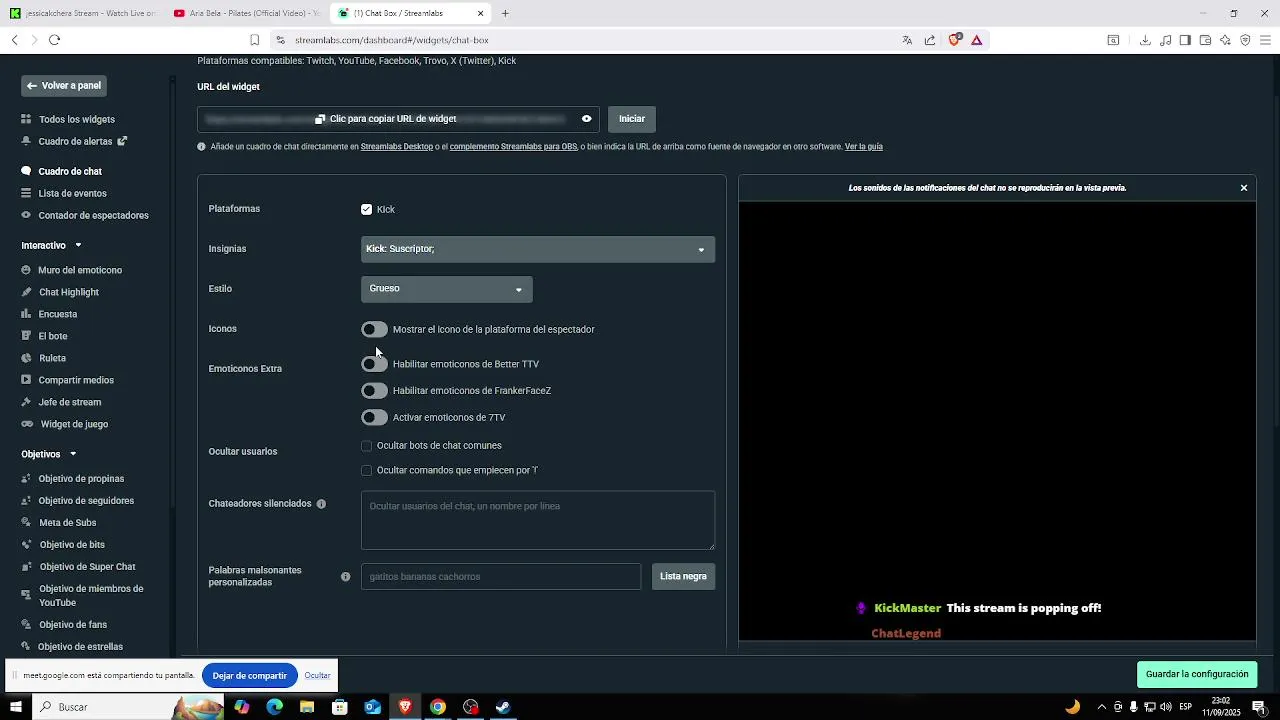
Task: Click the Ruleta icon
Action: 26,358
